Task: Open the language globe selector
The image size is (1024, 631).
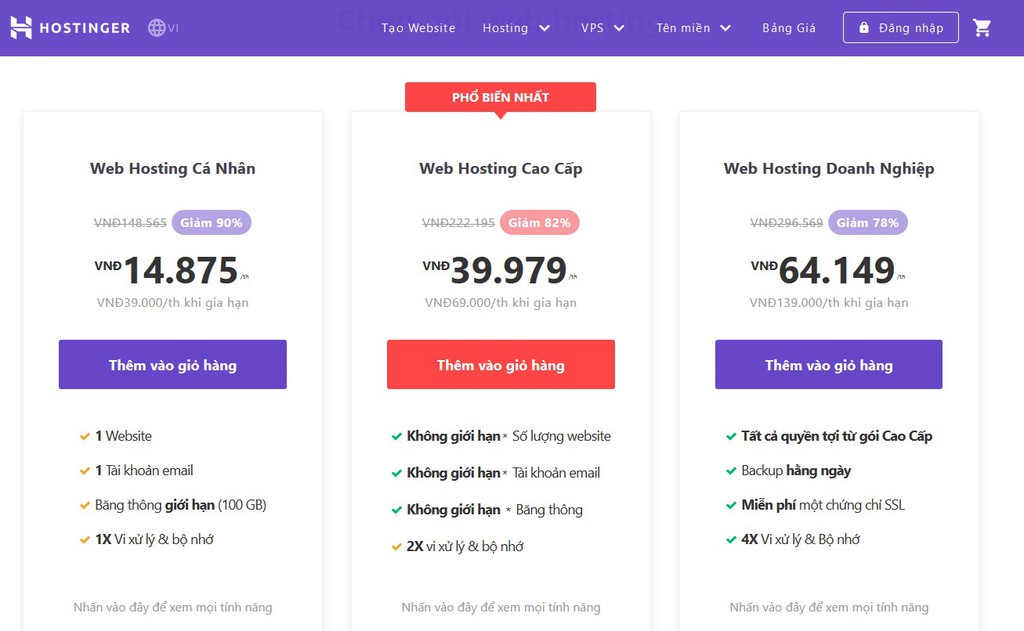Action: click(x=157, y=28)
